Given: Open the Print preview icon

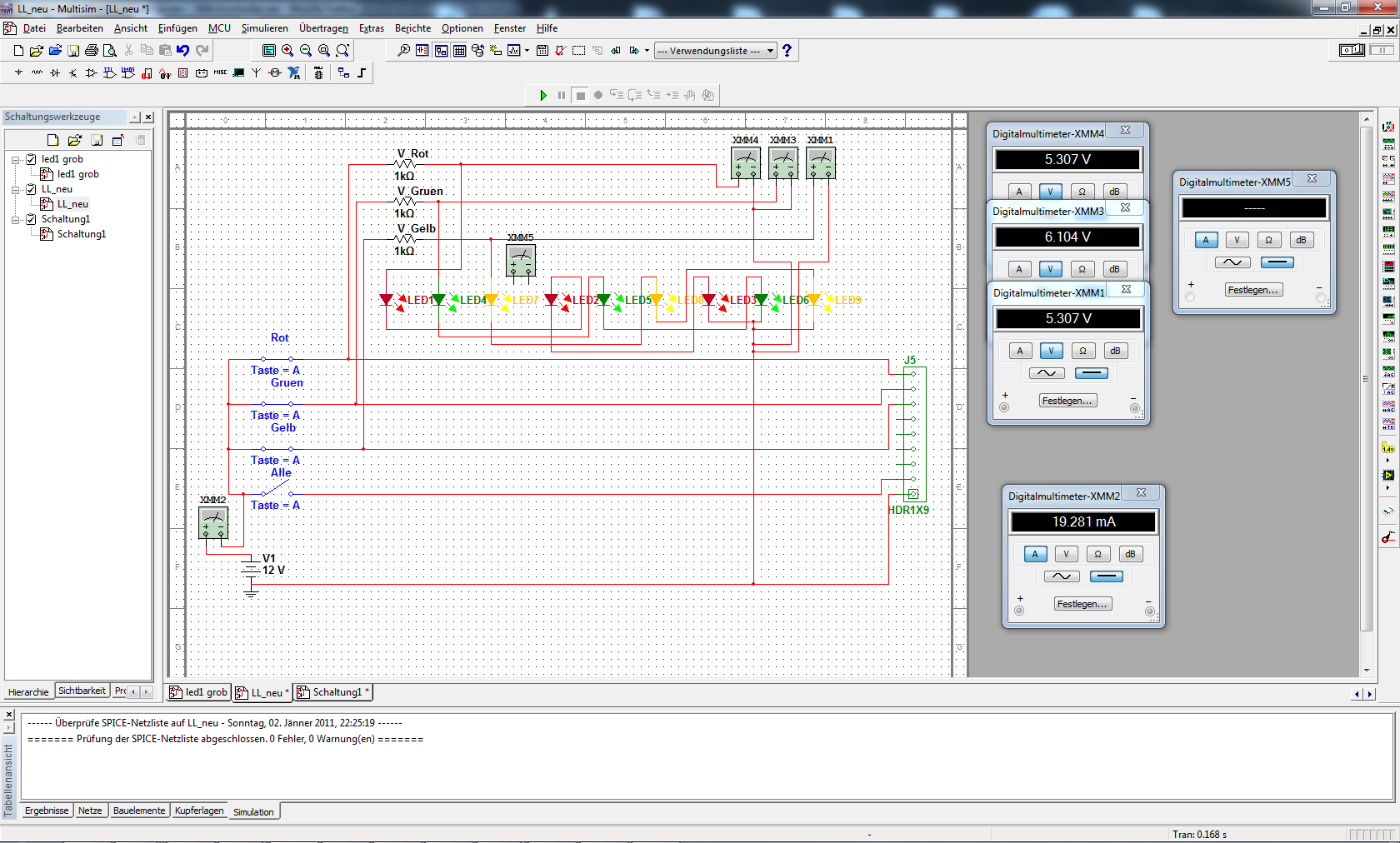Looking at the screenshot, I should tap(110, 51).
